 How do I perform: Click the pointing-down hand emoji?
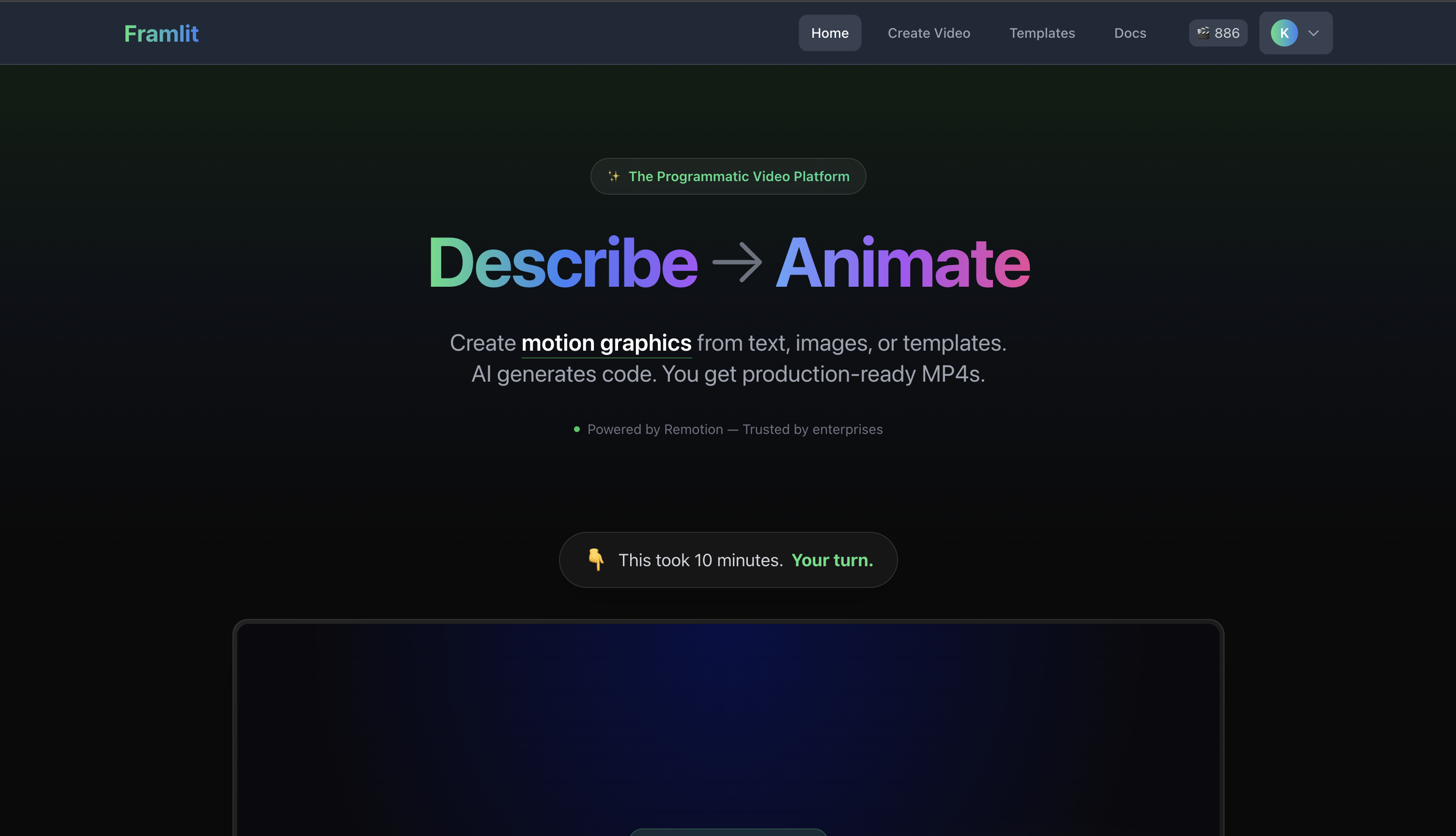point(596,559)
